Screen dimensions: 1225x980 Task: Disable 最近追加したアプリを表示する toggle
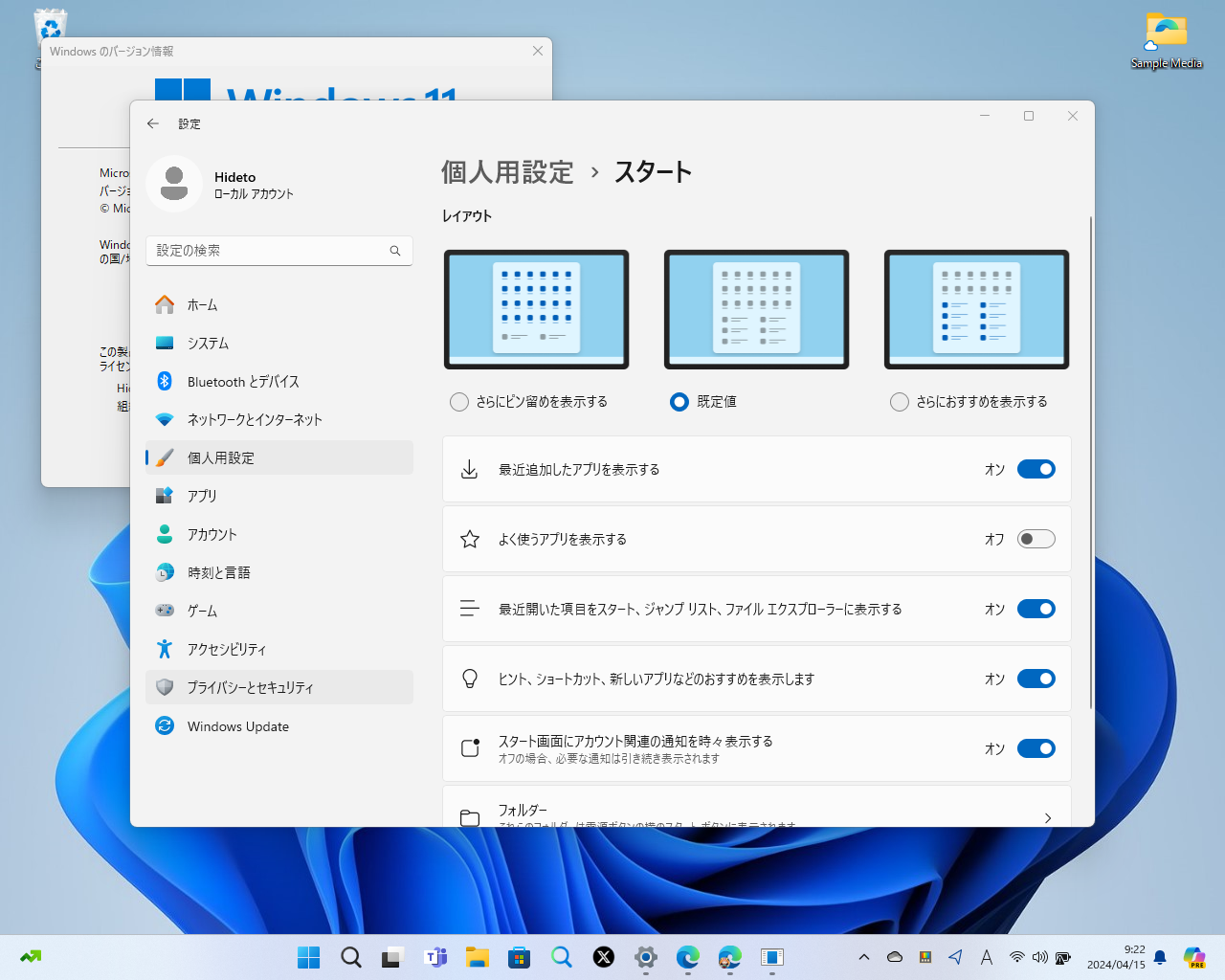pos(1036,469)
